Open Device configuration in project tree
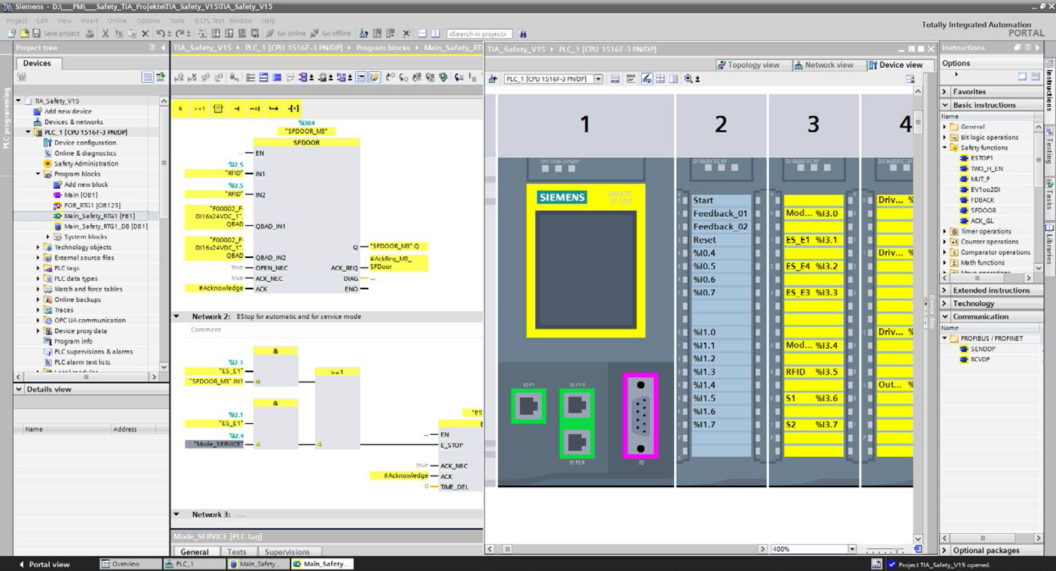 coord(85,143)
